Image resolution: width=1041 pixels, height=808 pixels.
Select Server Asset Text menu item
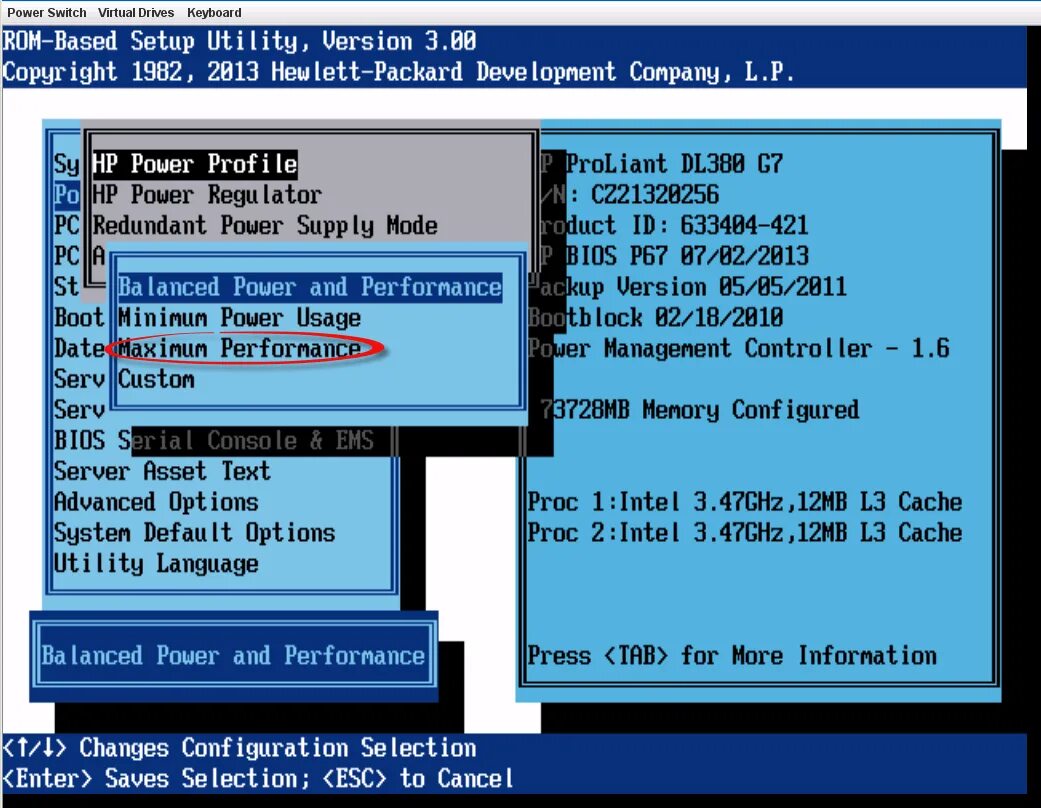[x=162, y=471]
